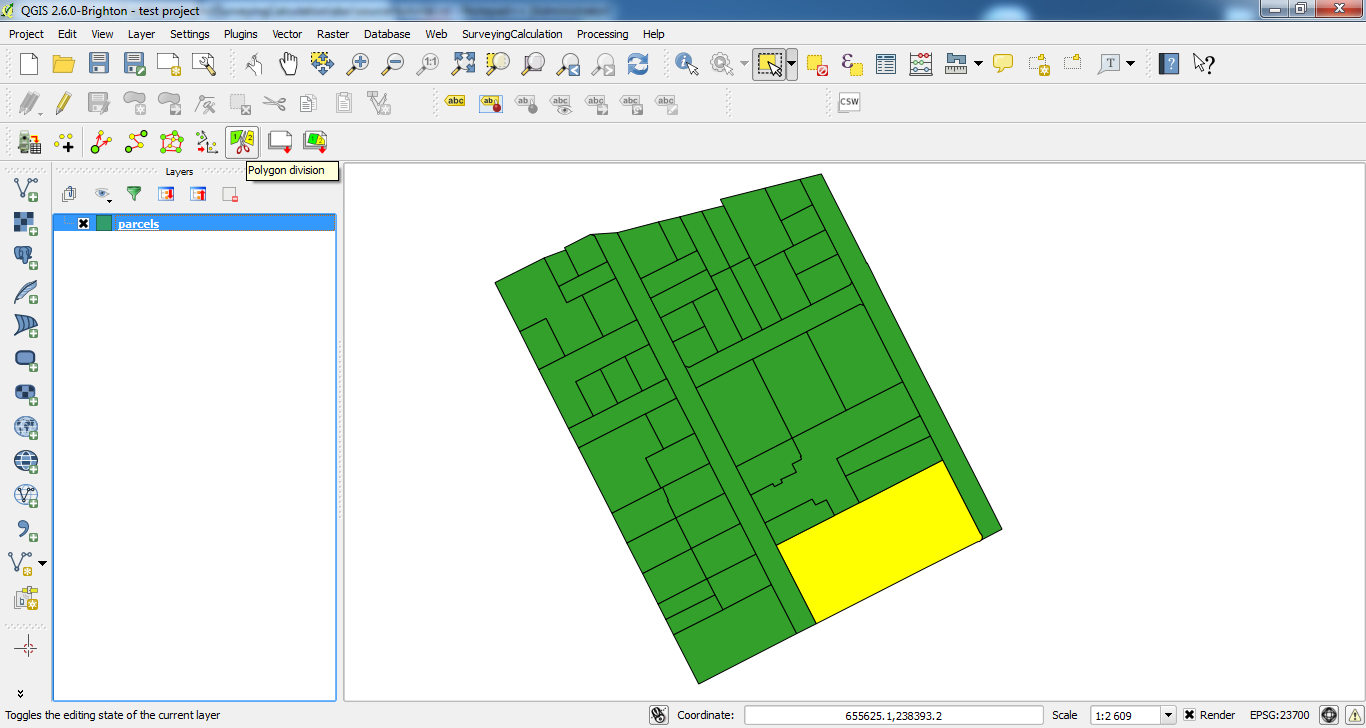The height and width of the screenshot is (728, 1366).
Task: Open the attribute table
Action: pyautogui.click(x=886, y=65)
